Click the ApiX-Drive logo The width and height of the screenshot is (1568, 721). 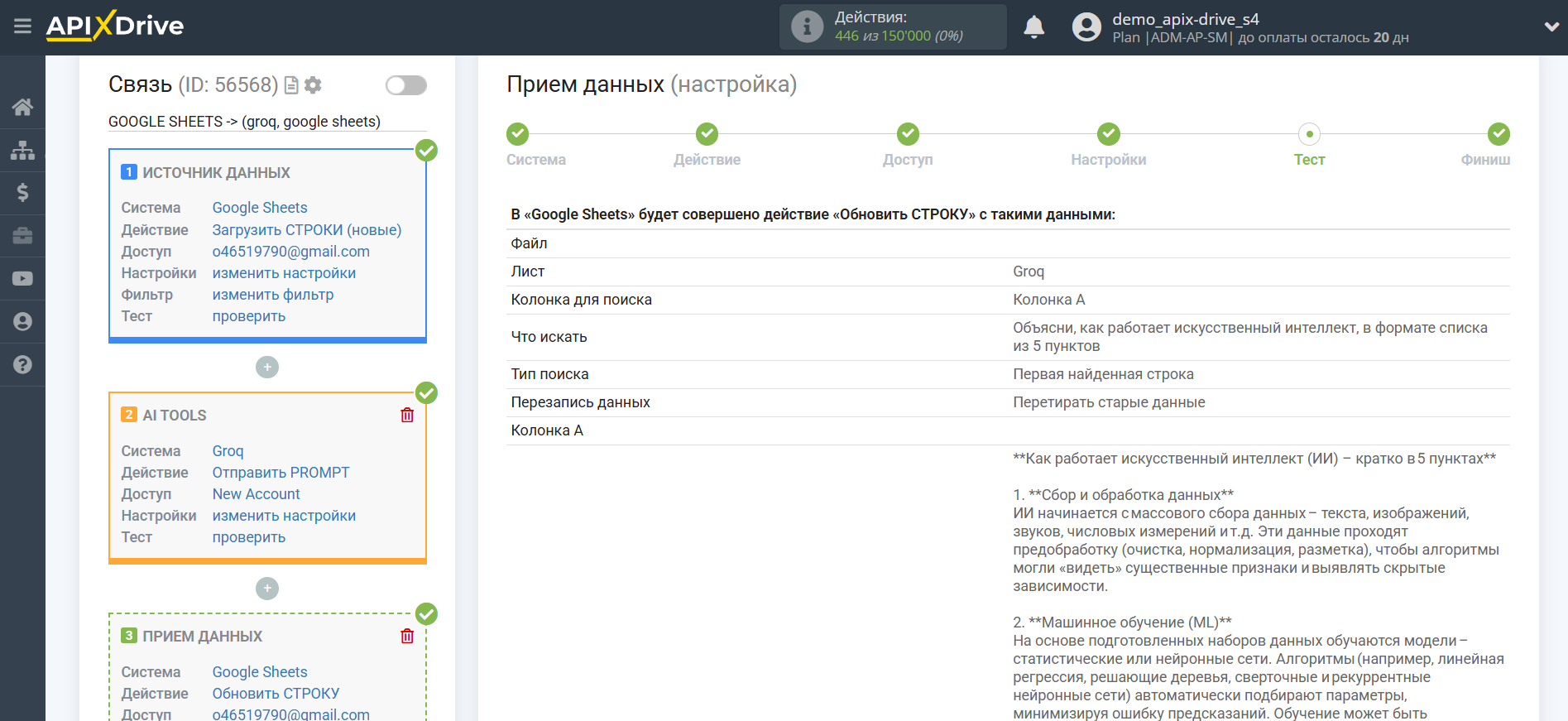click(115, 26)
